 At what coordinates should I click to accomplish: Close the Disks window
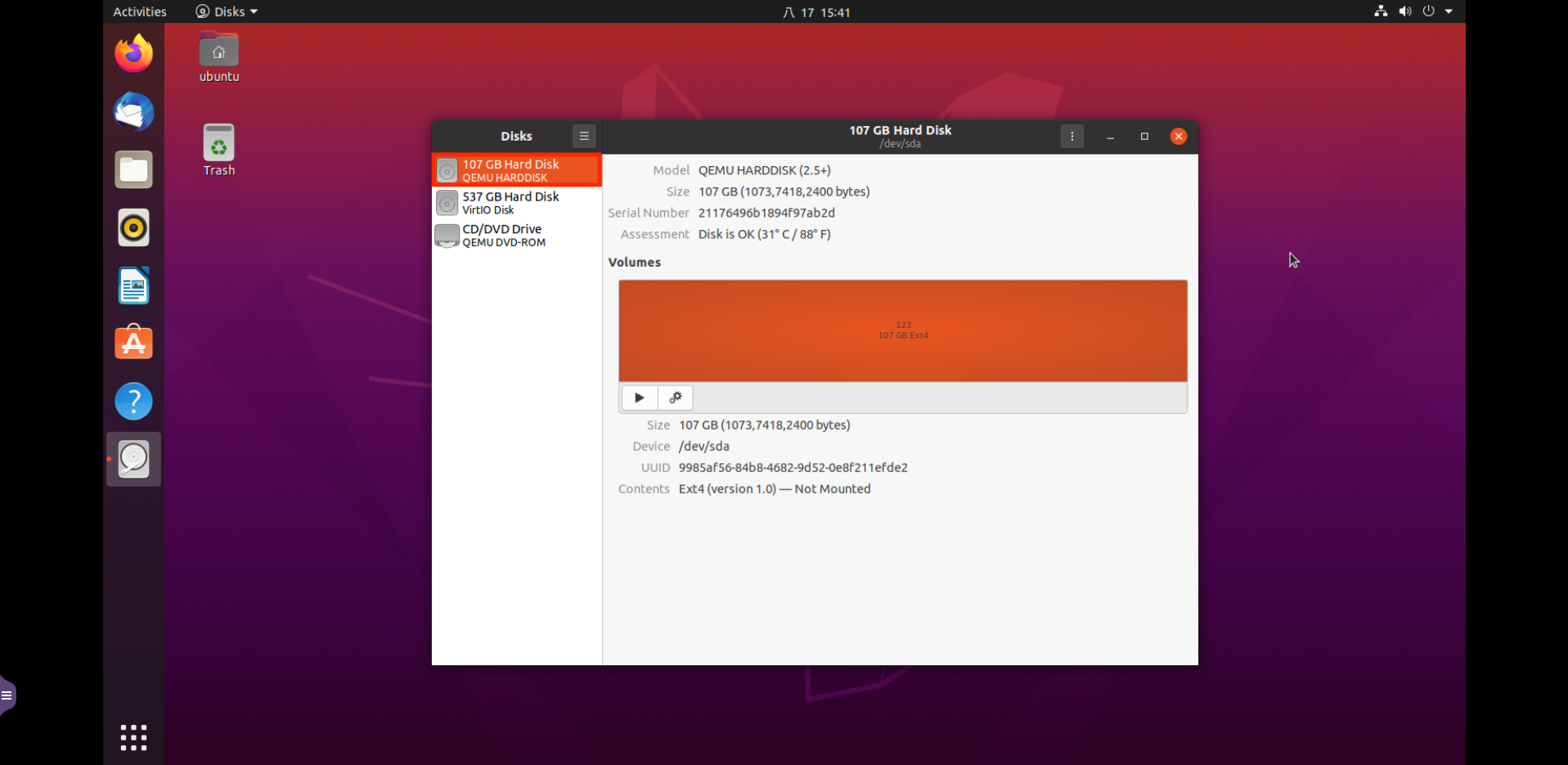click(x=1179, y=137)
